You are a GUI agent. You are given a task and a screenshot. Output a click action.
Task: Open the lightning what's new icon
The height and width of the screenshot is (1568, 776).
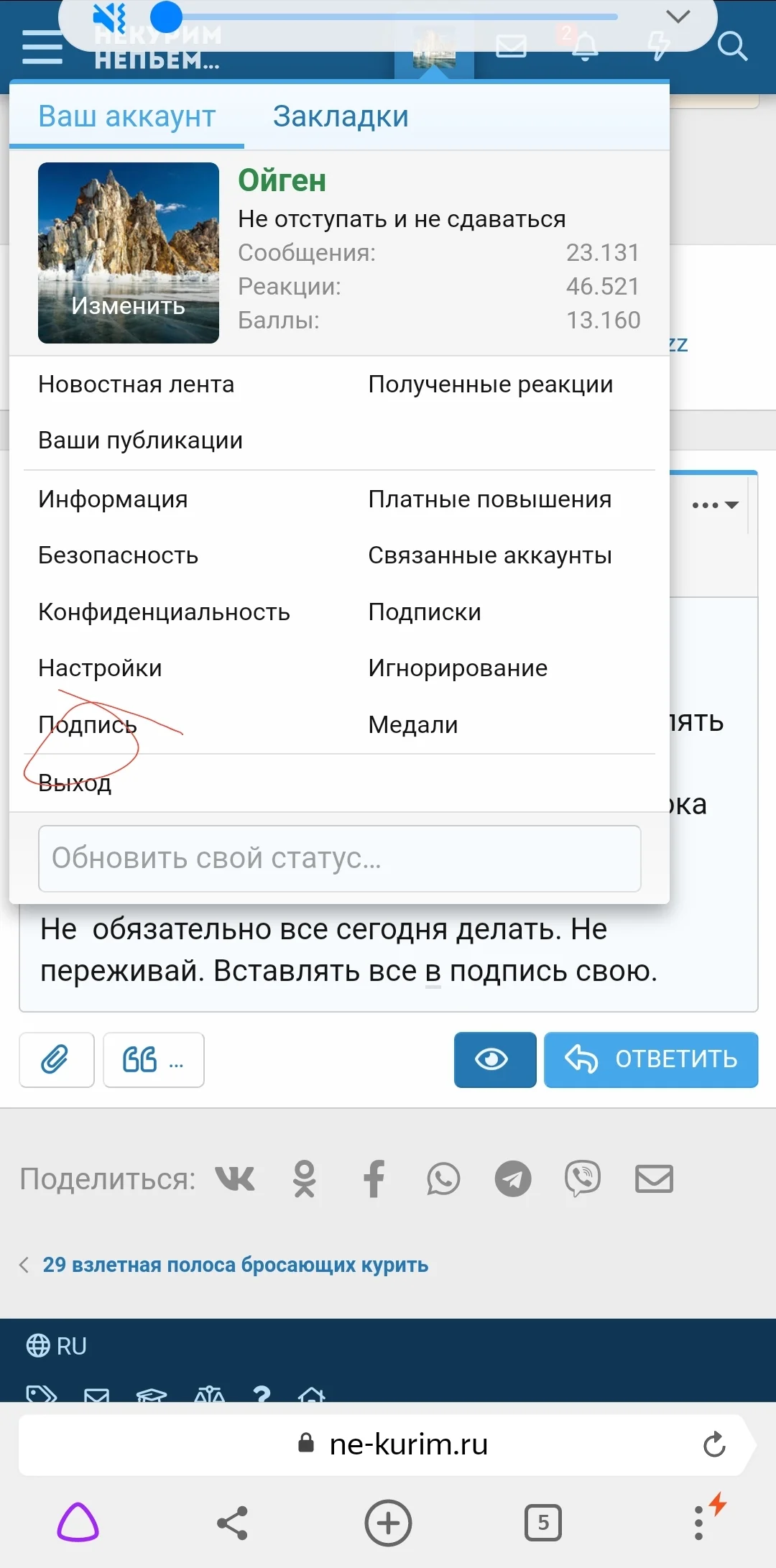coord(658,46)
